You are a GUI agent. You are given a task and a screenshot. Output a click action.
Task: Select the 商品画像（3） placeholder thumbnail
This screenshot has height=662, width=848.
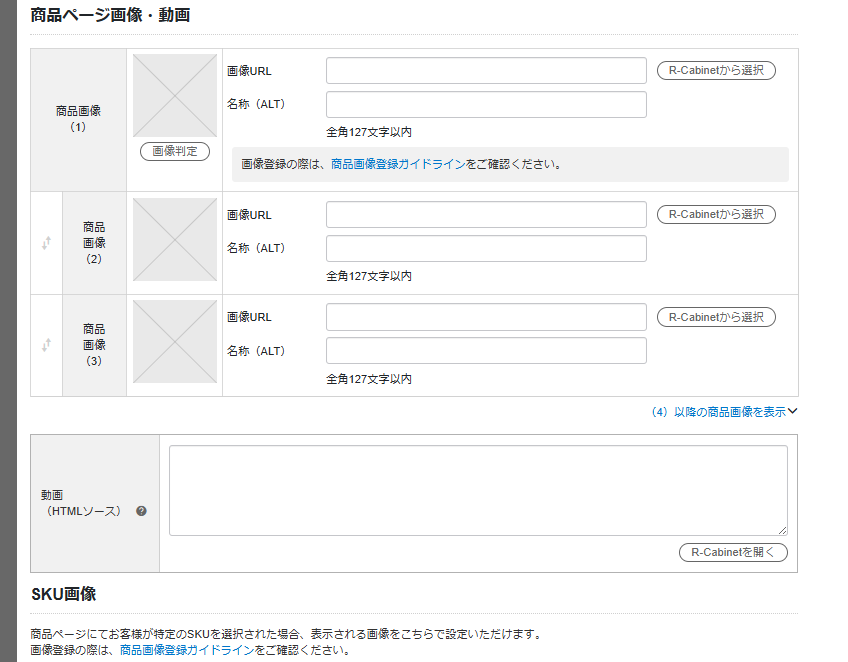point(175,342)
